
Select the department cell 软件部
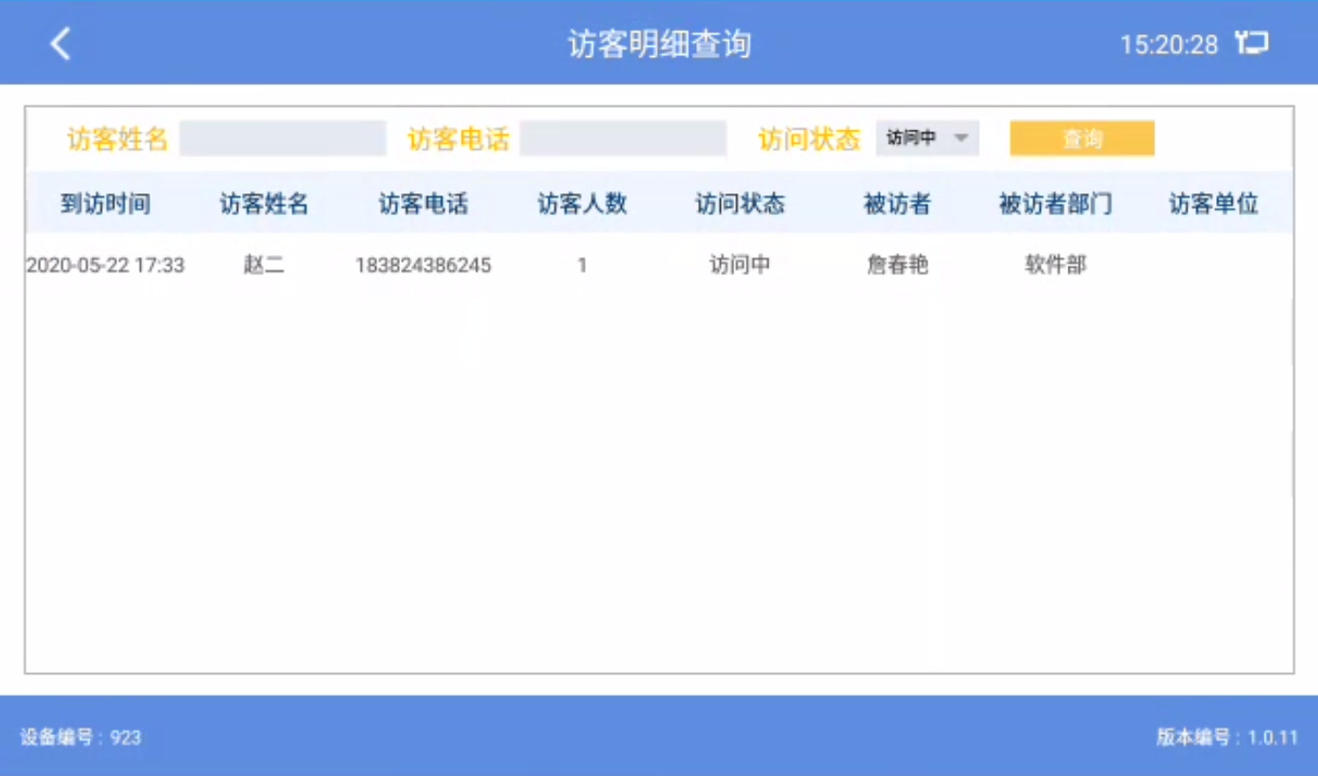tap(1056, 266)
